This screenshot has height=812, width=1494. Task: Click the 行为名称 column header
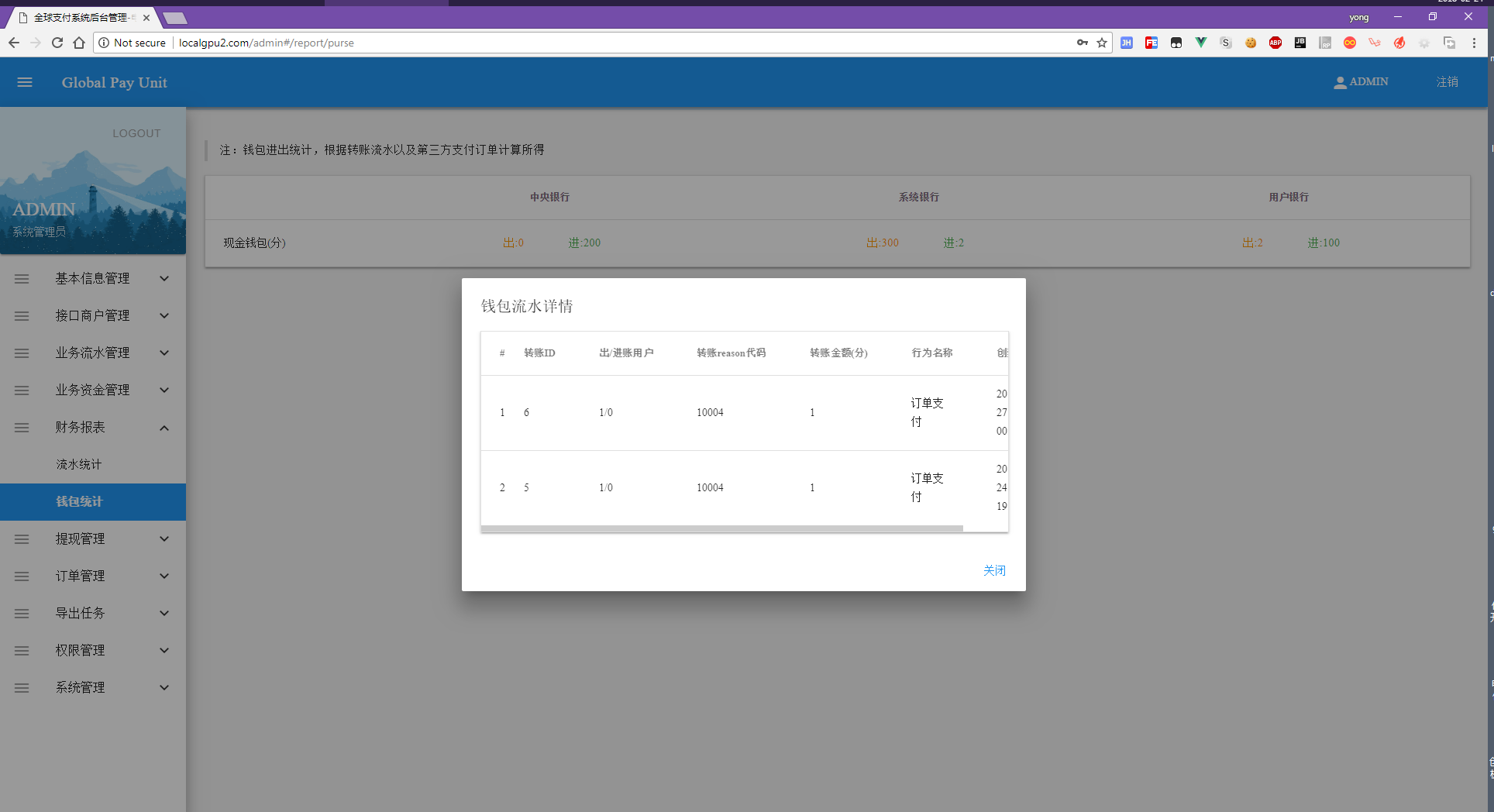[932, 353]
